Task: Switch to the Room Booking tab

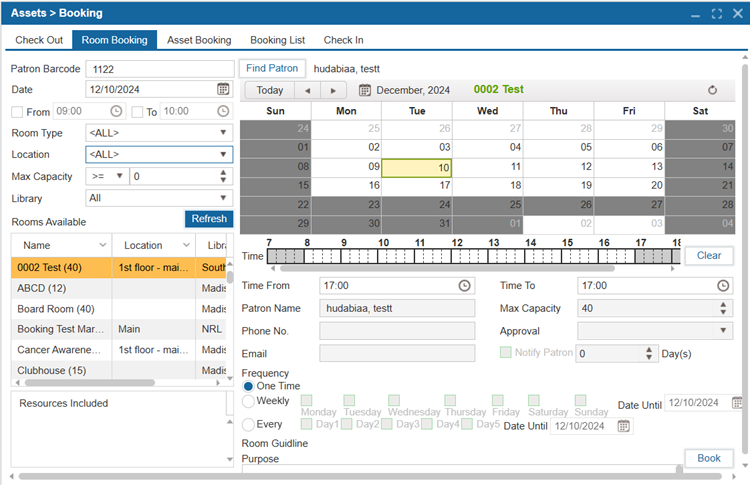Action: 114,40
